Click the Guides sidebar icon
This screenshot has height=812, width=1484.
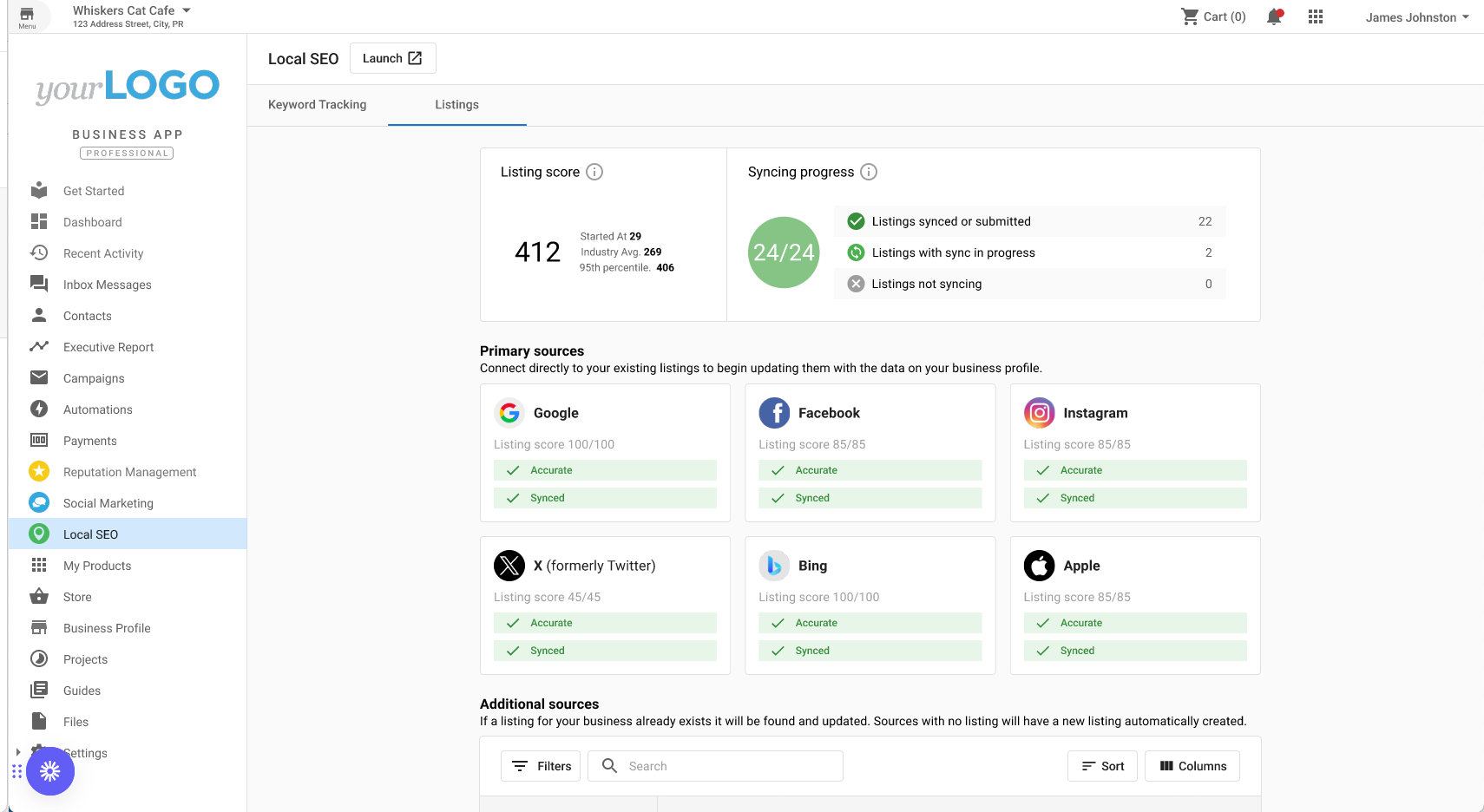[39, 690]
